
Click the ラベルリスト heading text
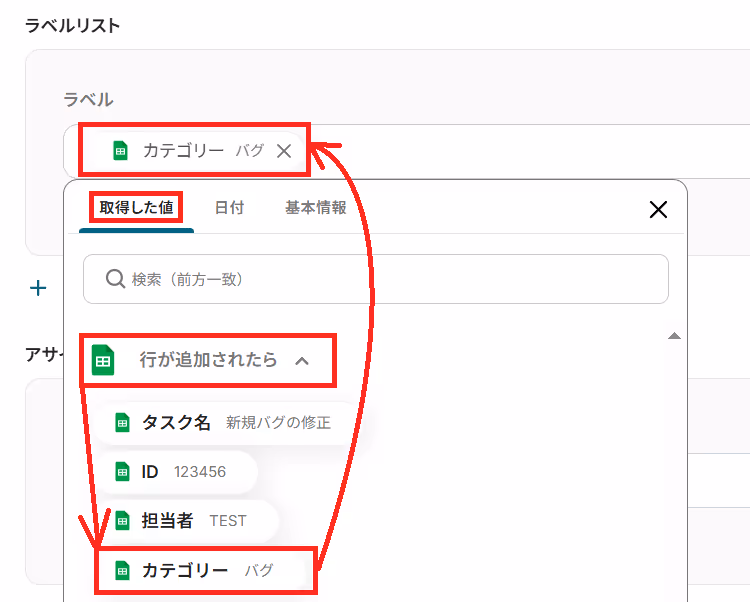click(72, 25)
